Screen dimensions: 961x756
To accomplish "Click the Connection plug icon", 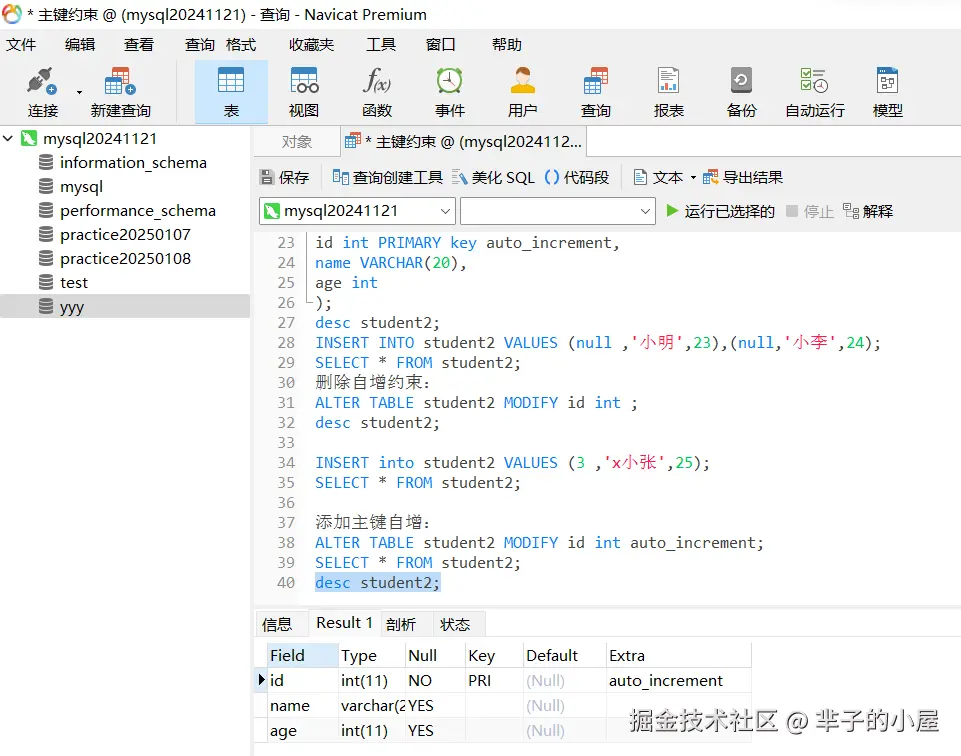I will [42, 81].
